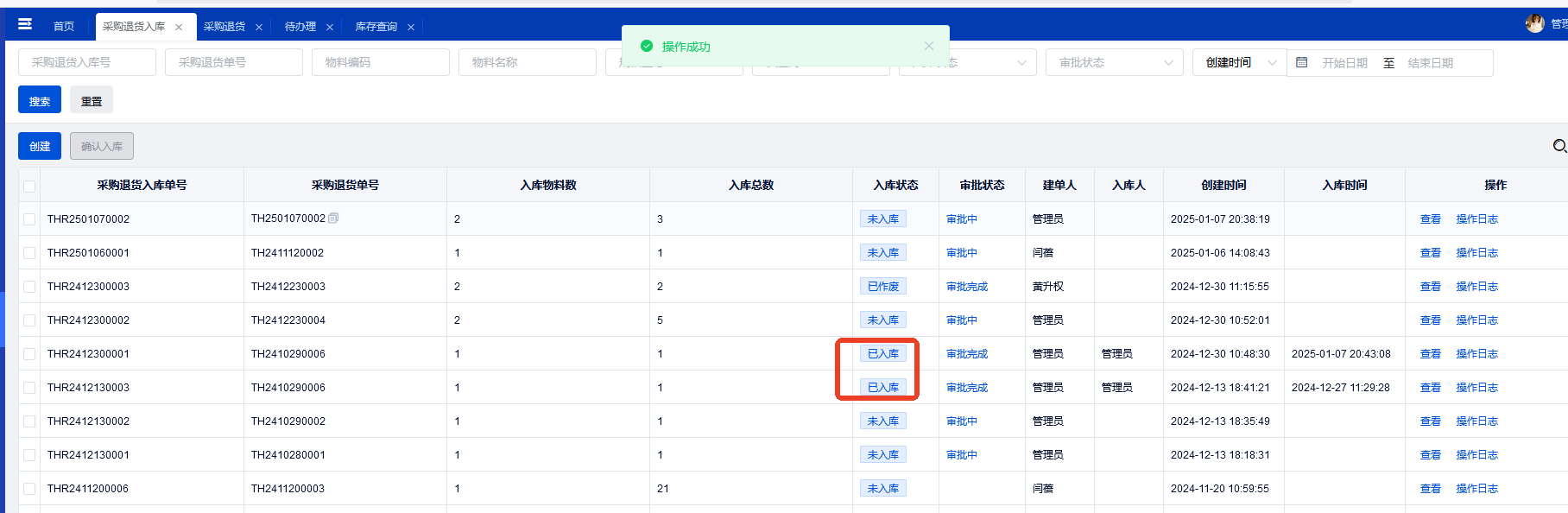Click the 入库状态 column header
The width and height of the screenshot is (1568, 513).
(x=895, y=185)
